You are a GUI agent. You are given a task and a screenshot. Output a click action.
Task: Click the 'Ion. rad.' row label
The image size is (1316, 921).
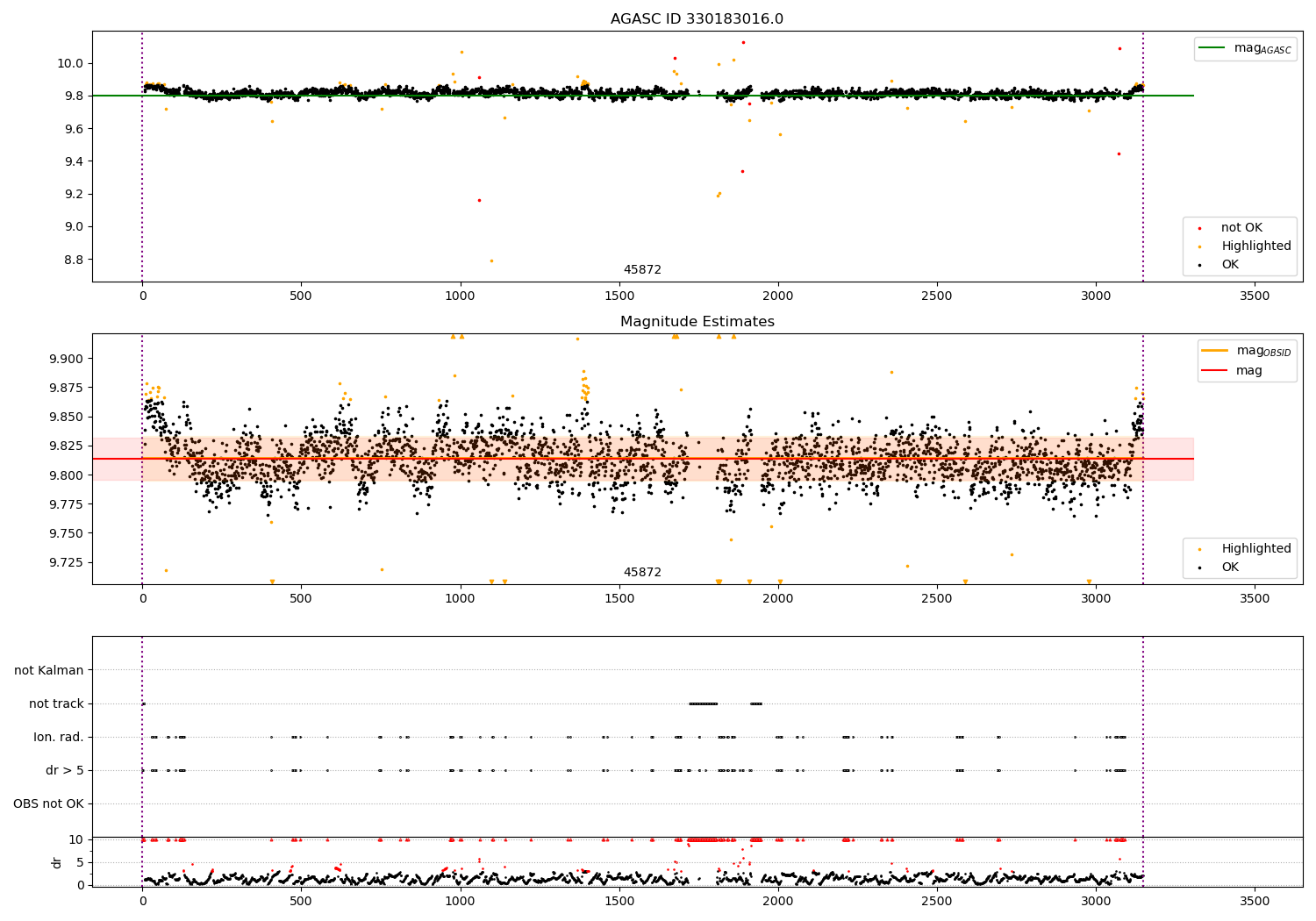(x=59, y=737)
